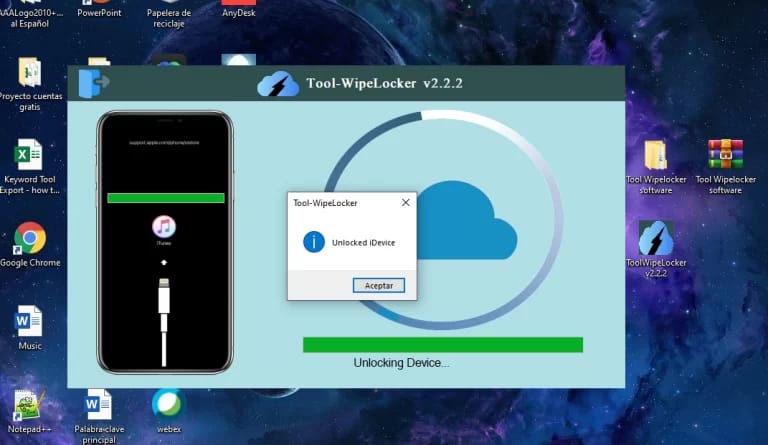Select Keyword Tool Export Excel file
The image size is (768, 445).
(29, 166)
